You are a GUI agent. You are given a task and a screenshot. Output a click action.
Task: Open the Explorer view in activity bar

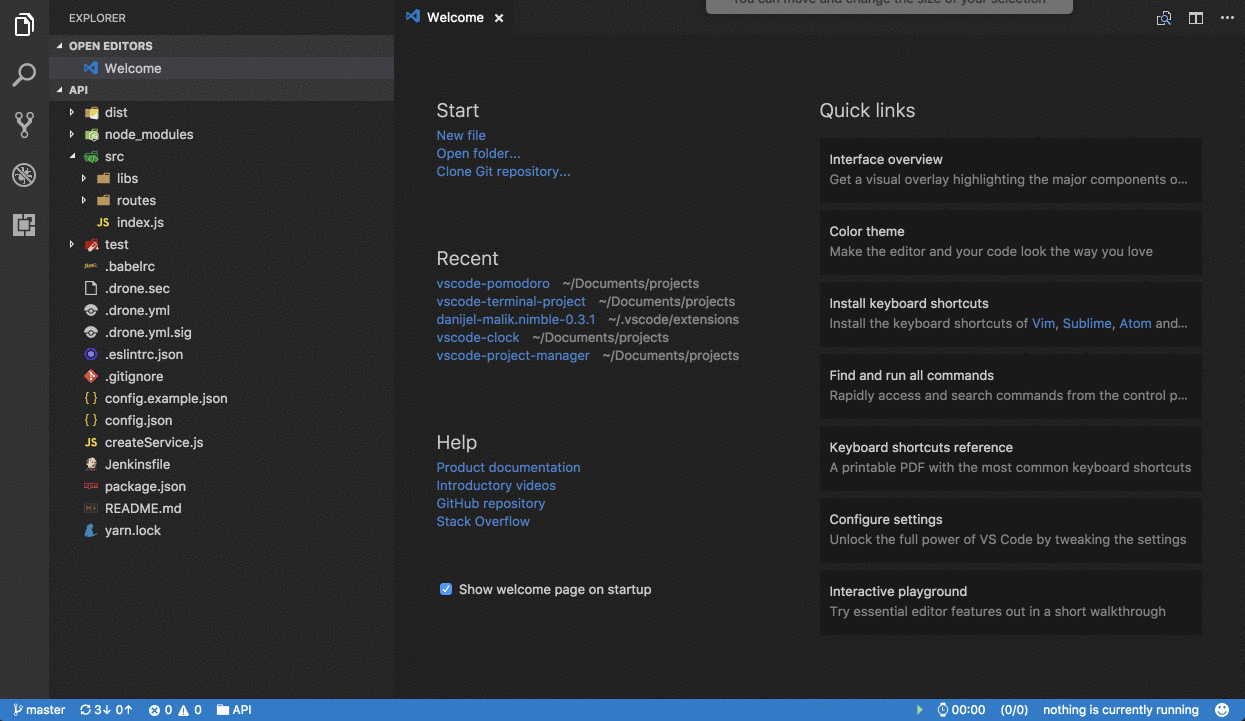(x=24, y=25)
